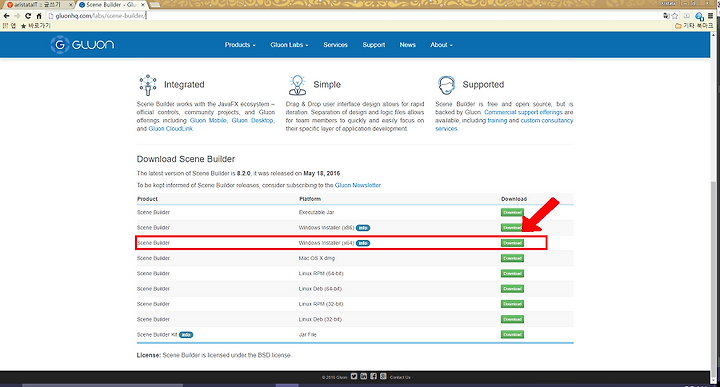The image size is (720, 387).
Task: Follow the Gluon Desktop link
Action: tap(253, 120)
